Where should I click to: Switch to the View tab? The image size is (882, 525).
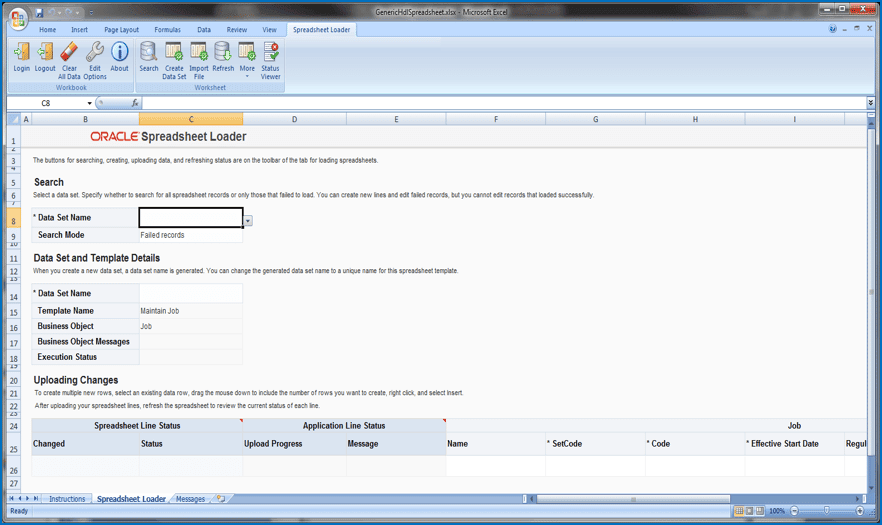point(269,30)
